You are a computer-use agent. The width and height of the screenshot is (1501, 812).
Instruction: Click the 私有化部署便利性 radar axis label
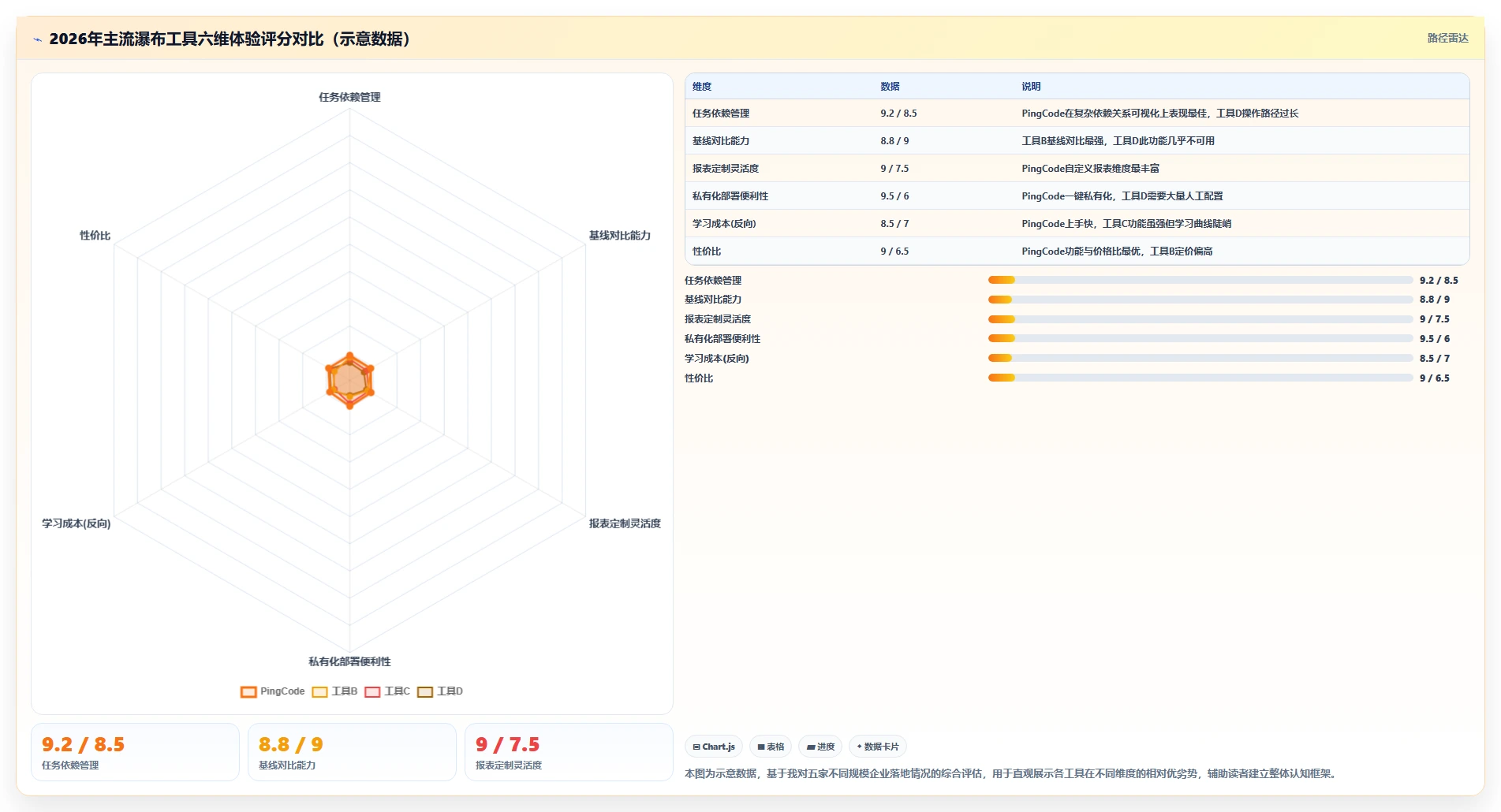pos(349,661)
